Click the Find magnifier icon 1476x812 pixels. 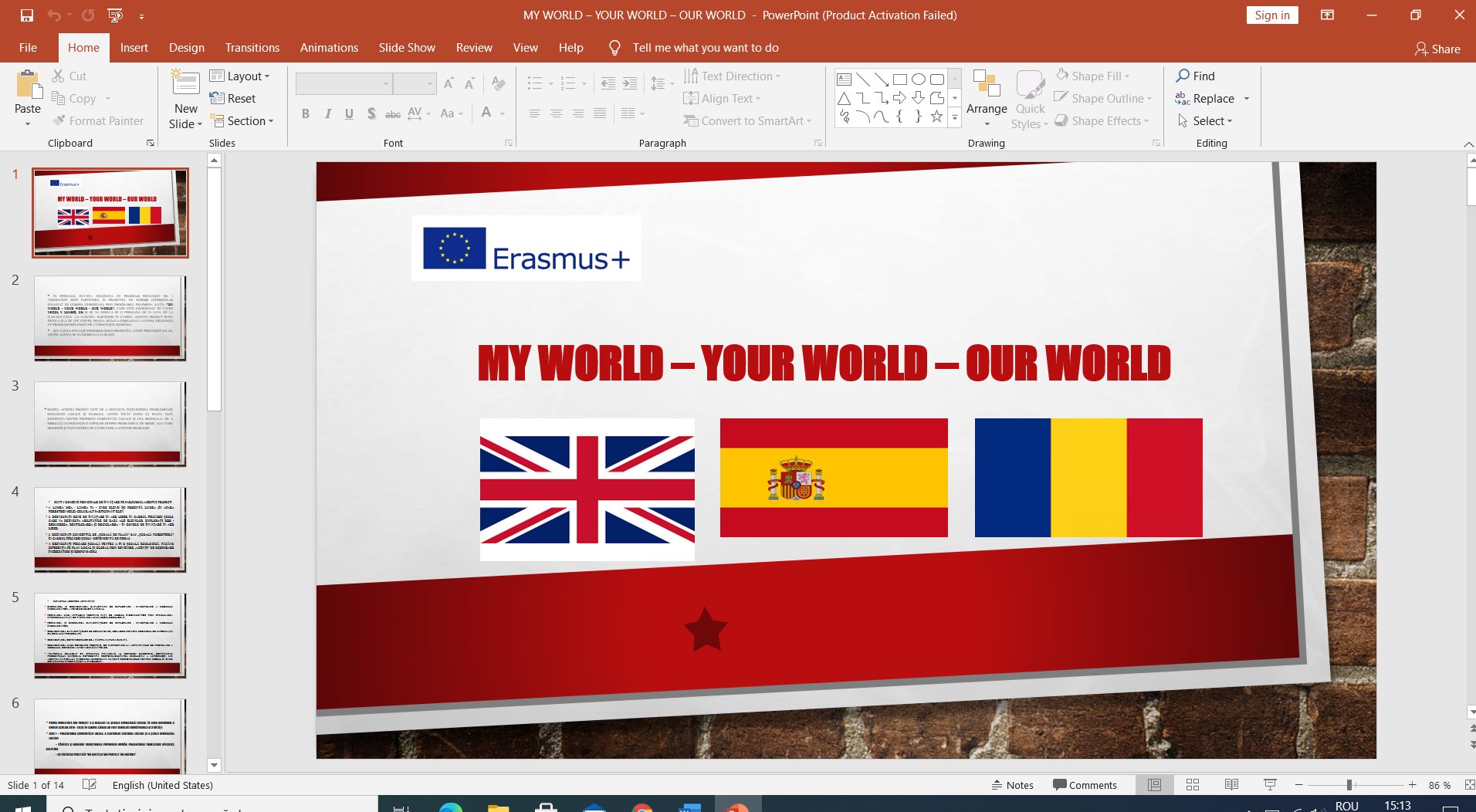tap(1183, 76)
